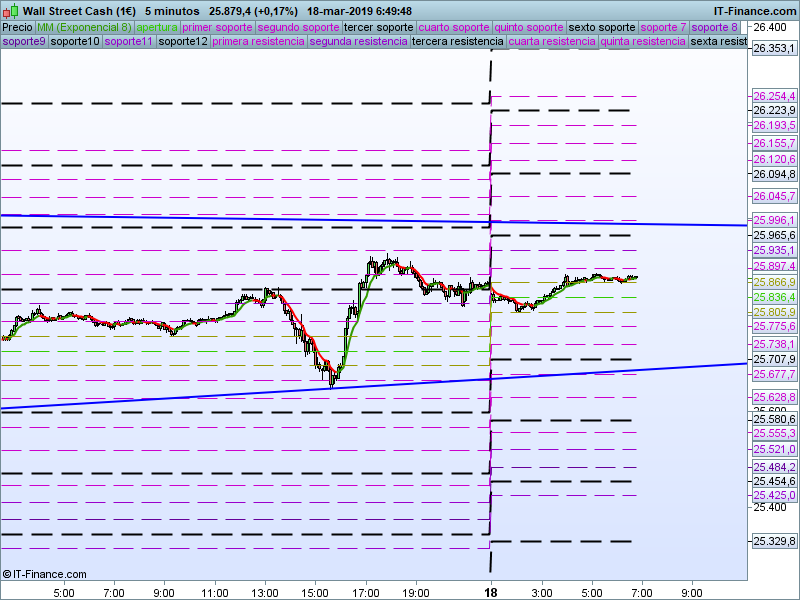
Task: Select the soporte 8 label
Action: tap(714, 27)
